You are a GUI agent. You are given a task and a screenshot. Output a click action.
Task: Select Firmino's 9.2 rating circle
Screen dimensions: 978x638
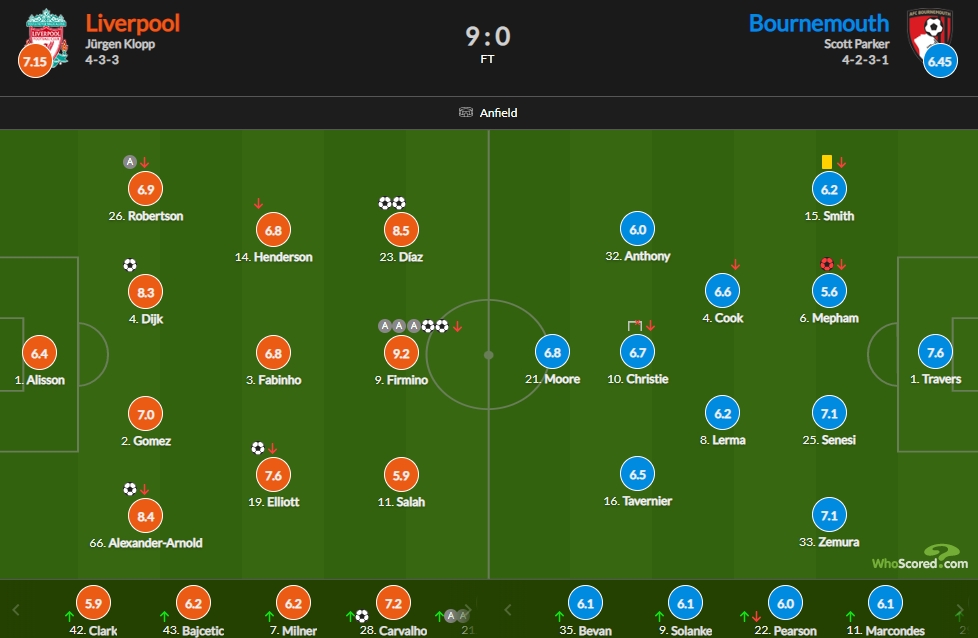pos(402,352)
